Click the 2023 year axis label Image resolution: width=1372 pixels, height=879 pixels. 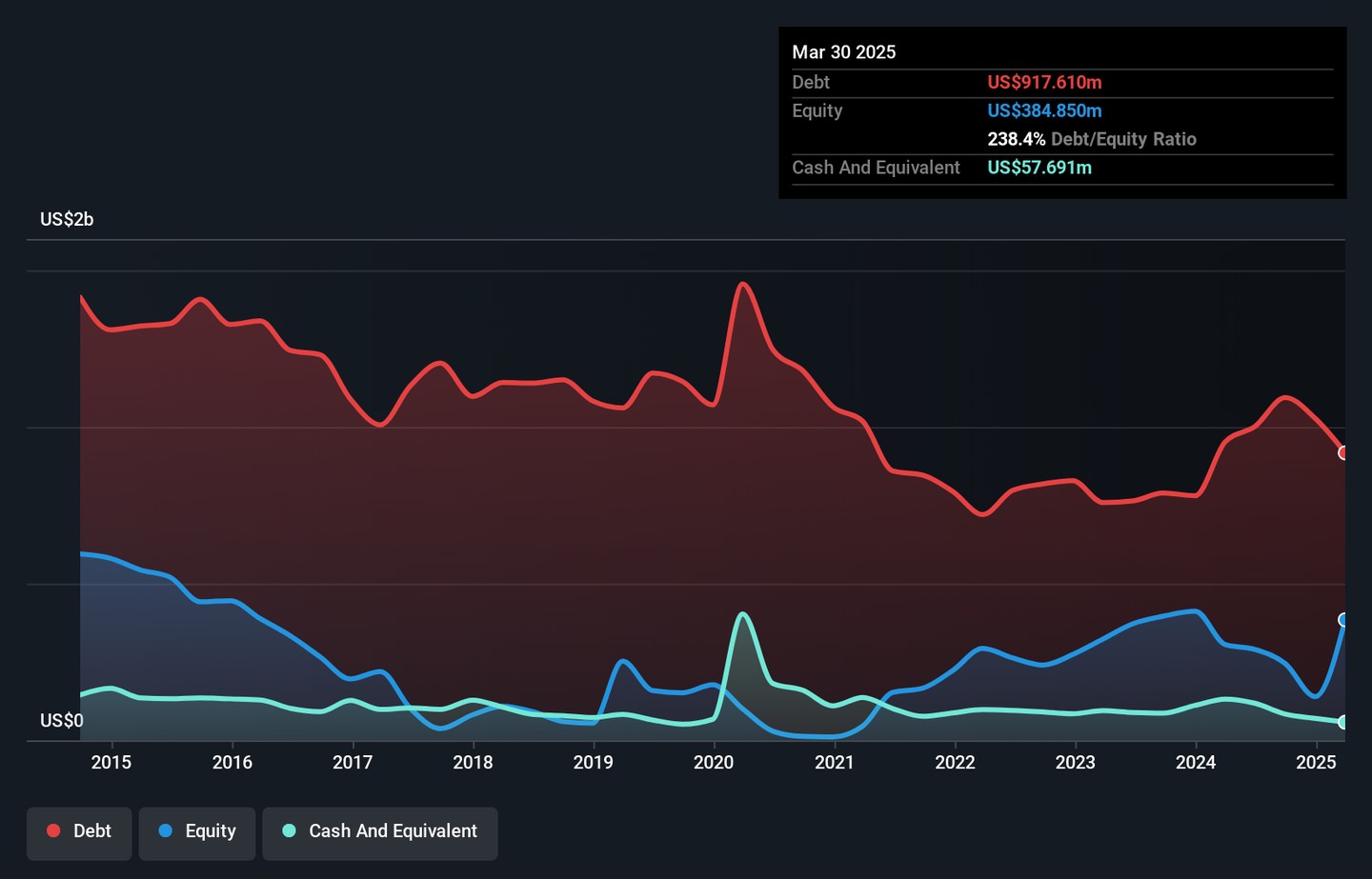click(1075, 762)
